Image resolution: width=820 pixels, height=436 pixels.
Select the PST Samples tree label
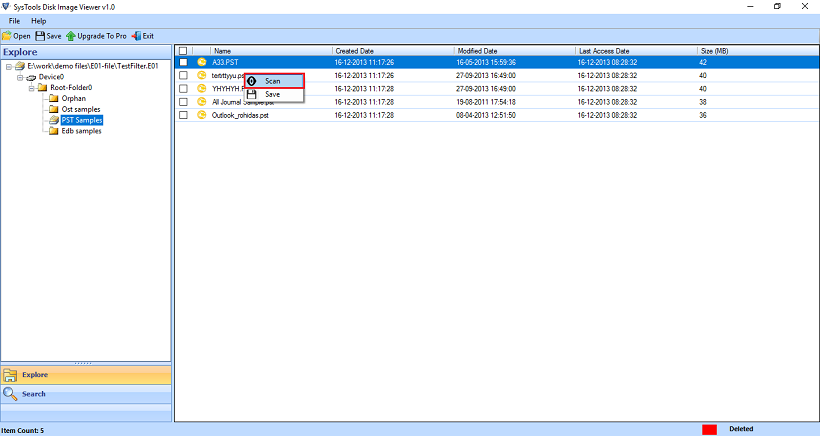pyautogui.click(x=82, y=120)
